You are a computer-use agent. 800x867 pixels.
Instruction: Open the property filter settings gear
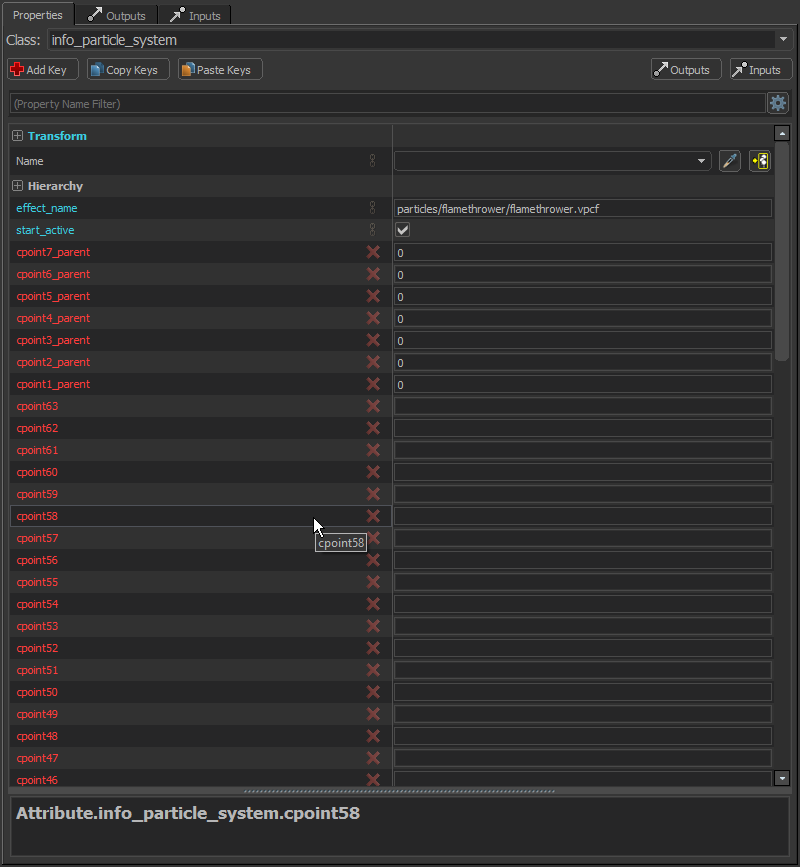[x=777, y=103]
